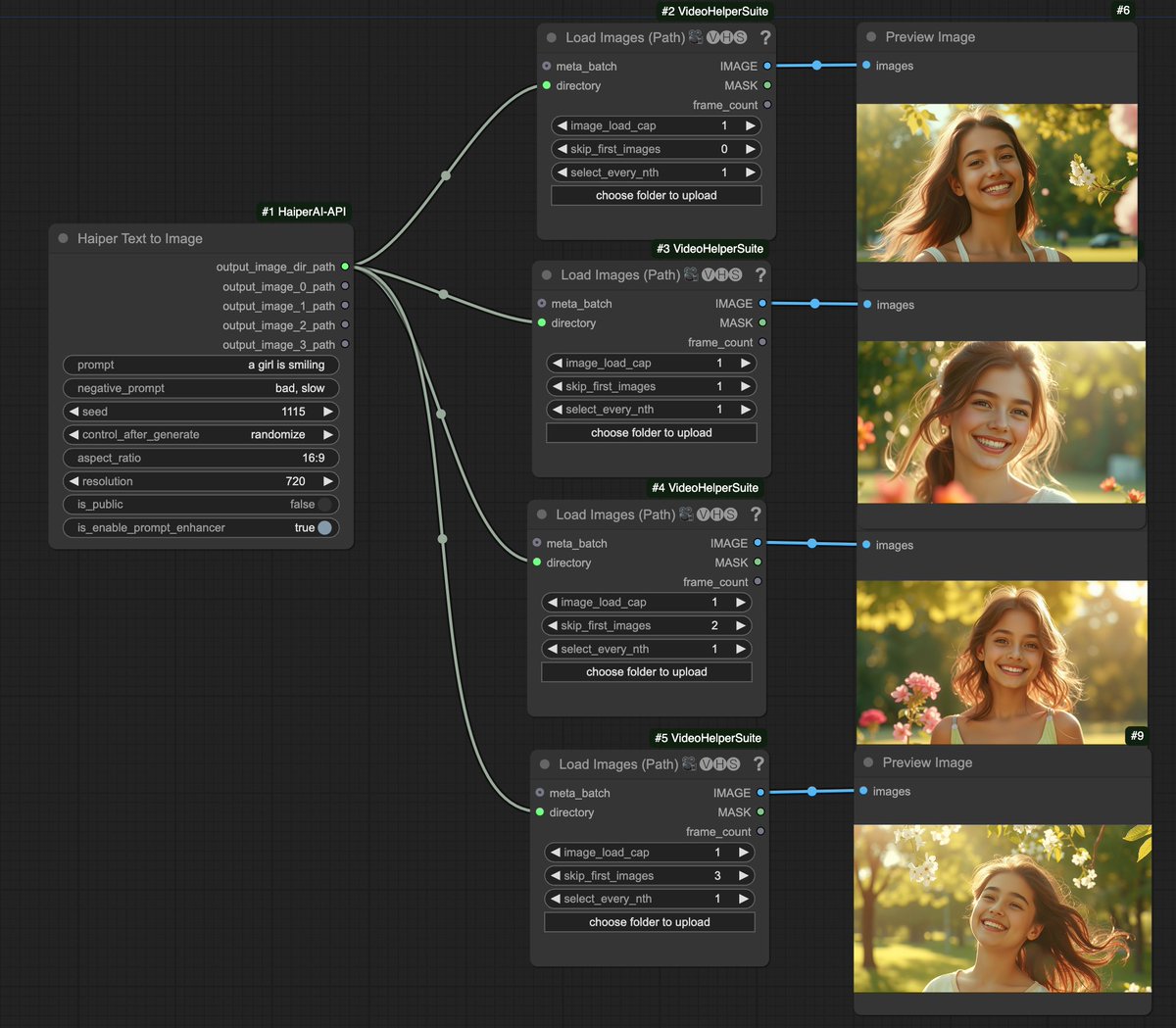This screenshot has width=1176, height=1028.
Task: Collapse the Preview Image node #6
Action: (871, 36)
